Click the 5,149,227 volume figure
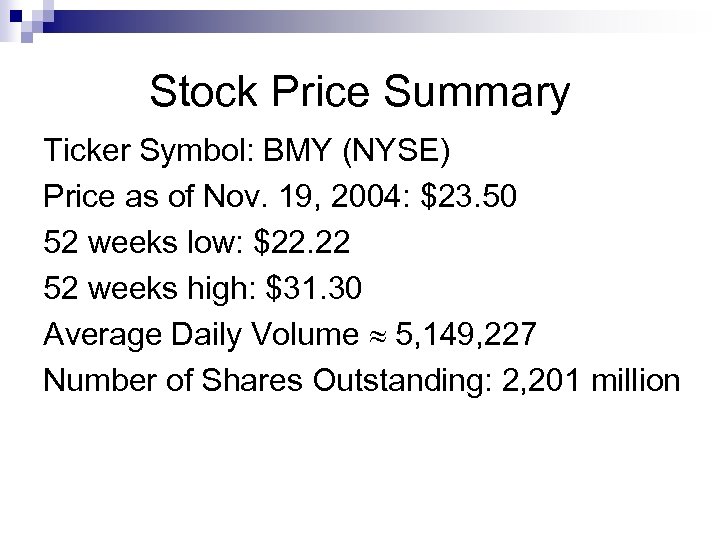This screenshot has height=540, width=720. tap(467, 335)
